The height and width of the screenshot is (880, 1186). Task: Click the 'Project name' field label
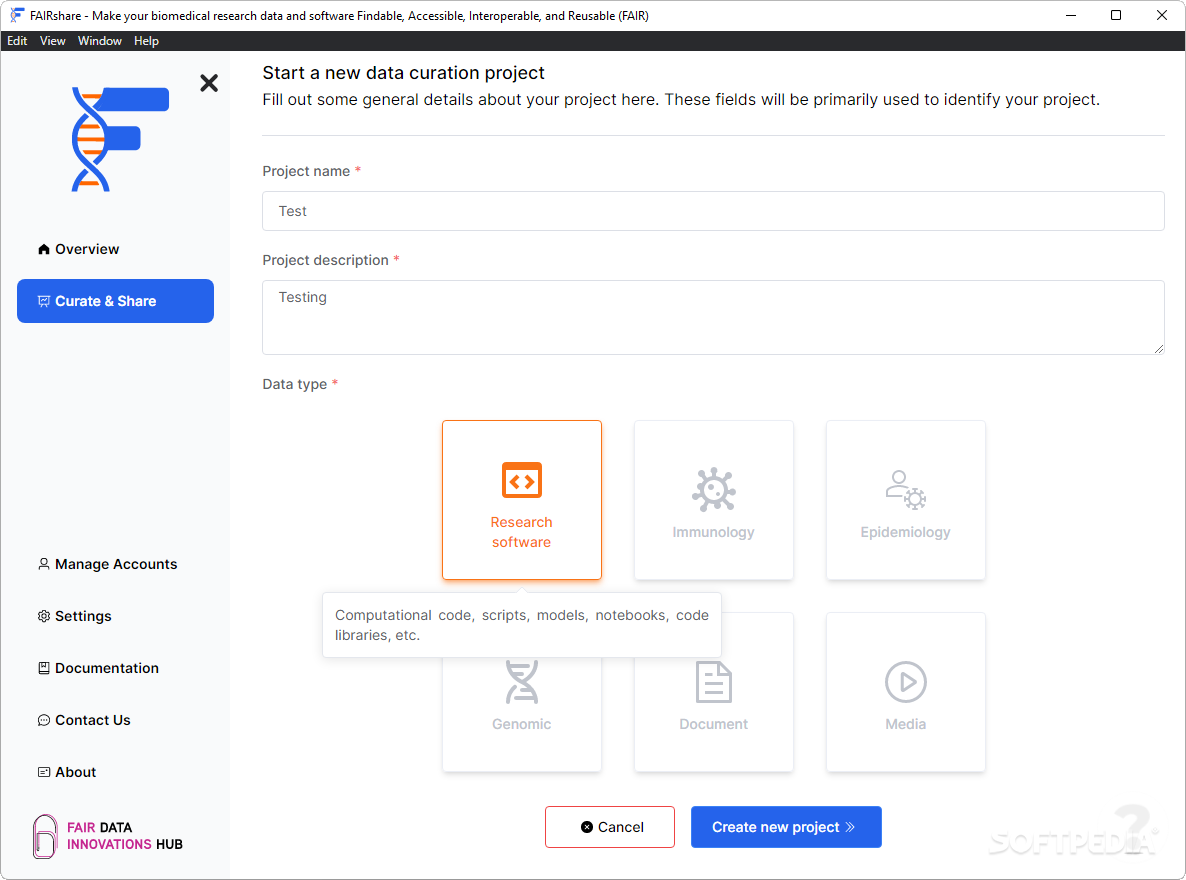306,172
